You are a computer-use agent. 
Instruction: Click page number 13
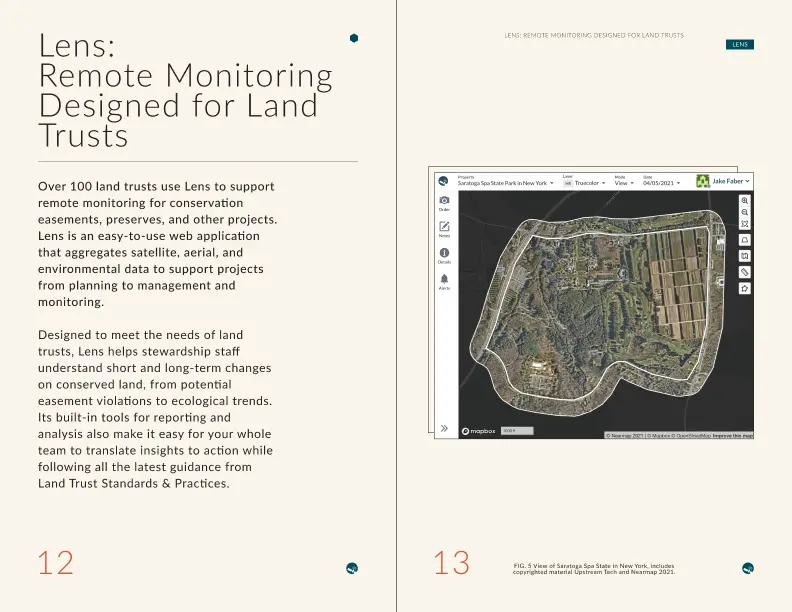point(452,563)
